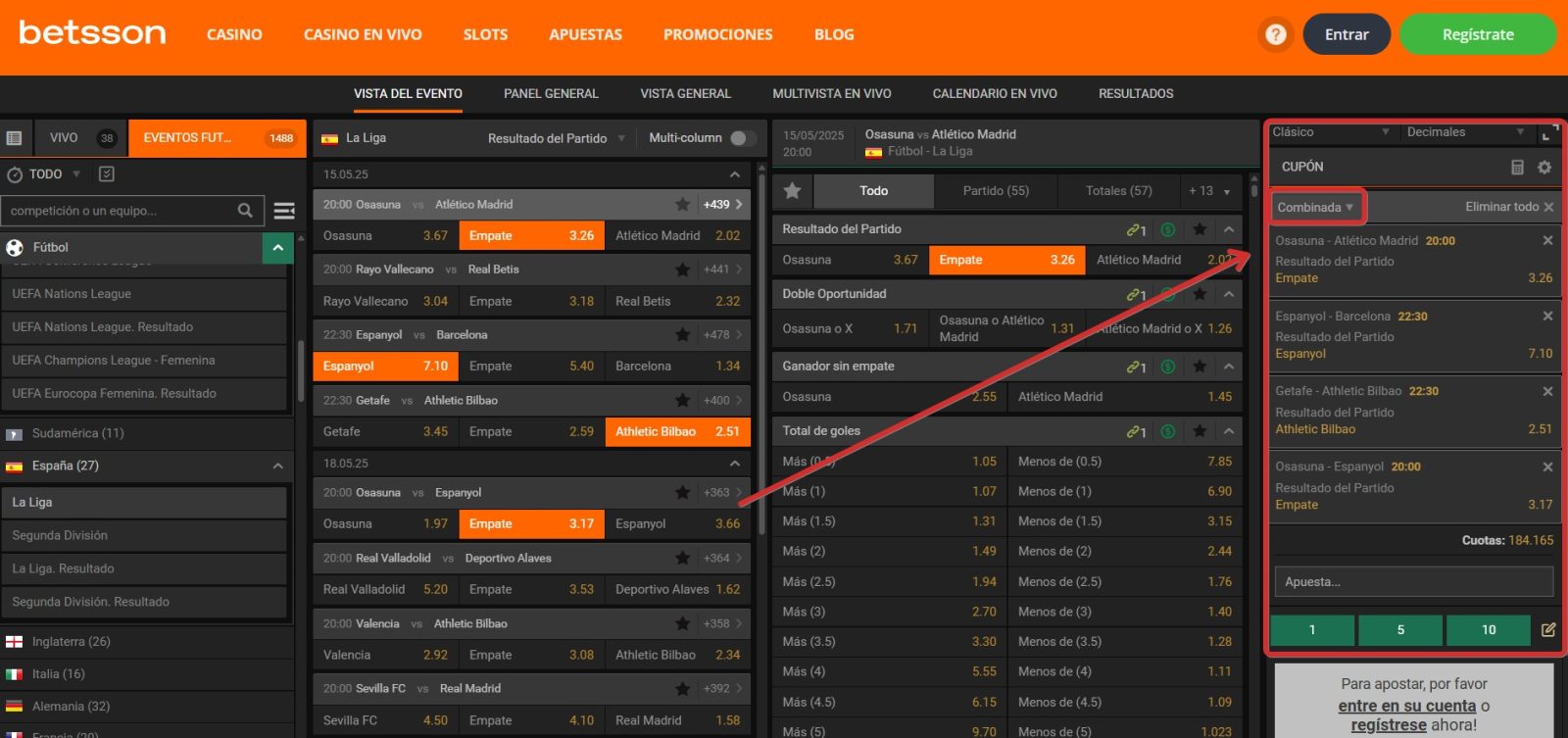Open the Combinada bet type dropdown

click(x=1315, y=207)
